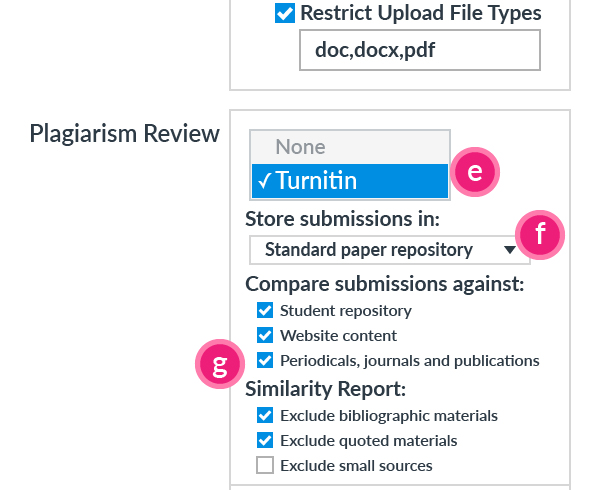Click the pink 'e' callout marker
Image resolution: width=600 pixels, height=490 pixels.
[x=475, y=171]
